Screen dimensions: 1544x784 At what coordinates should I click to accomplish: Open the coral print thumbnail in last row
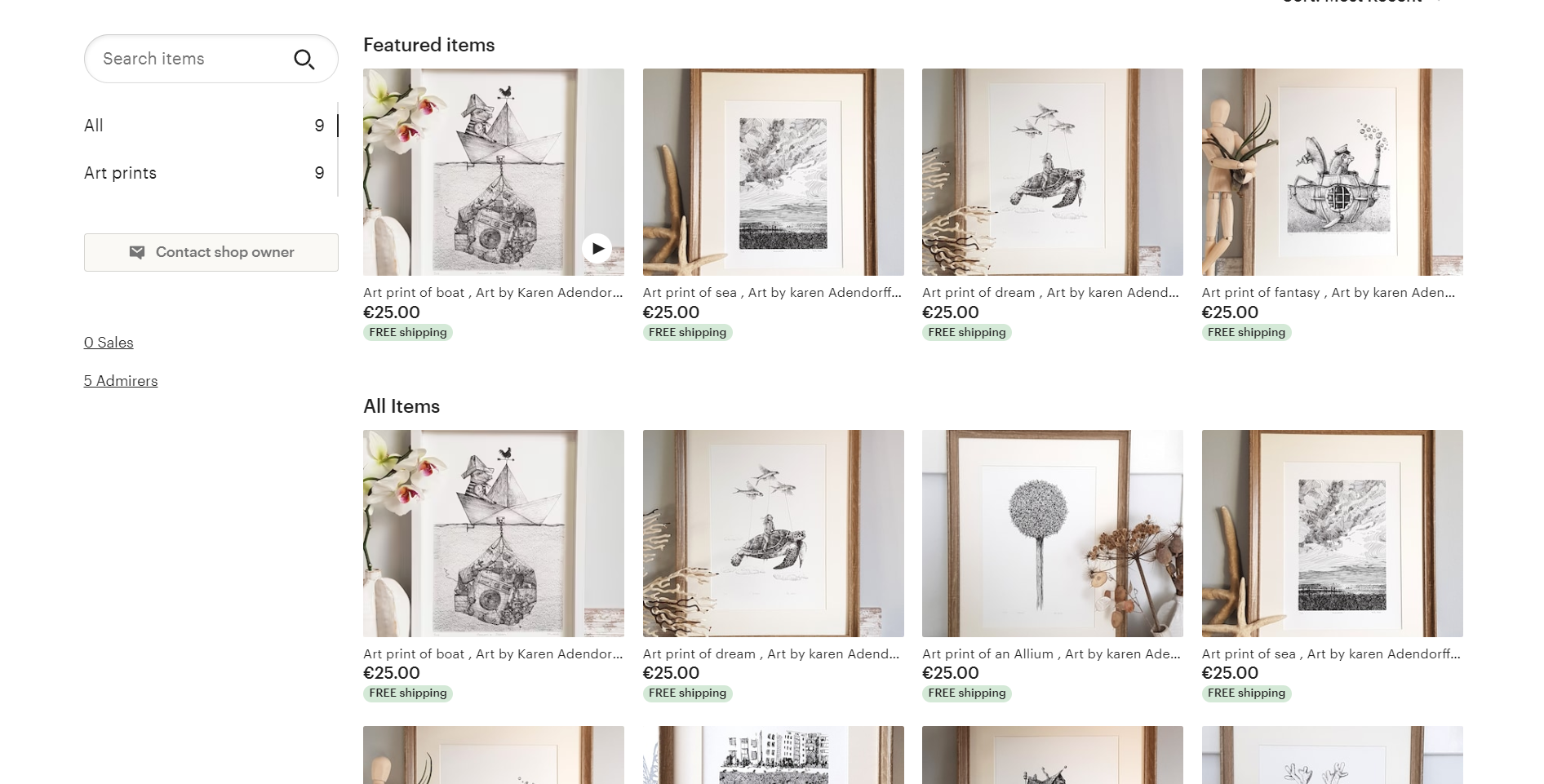point(1332,755)
